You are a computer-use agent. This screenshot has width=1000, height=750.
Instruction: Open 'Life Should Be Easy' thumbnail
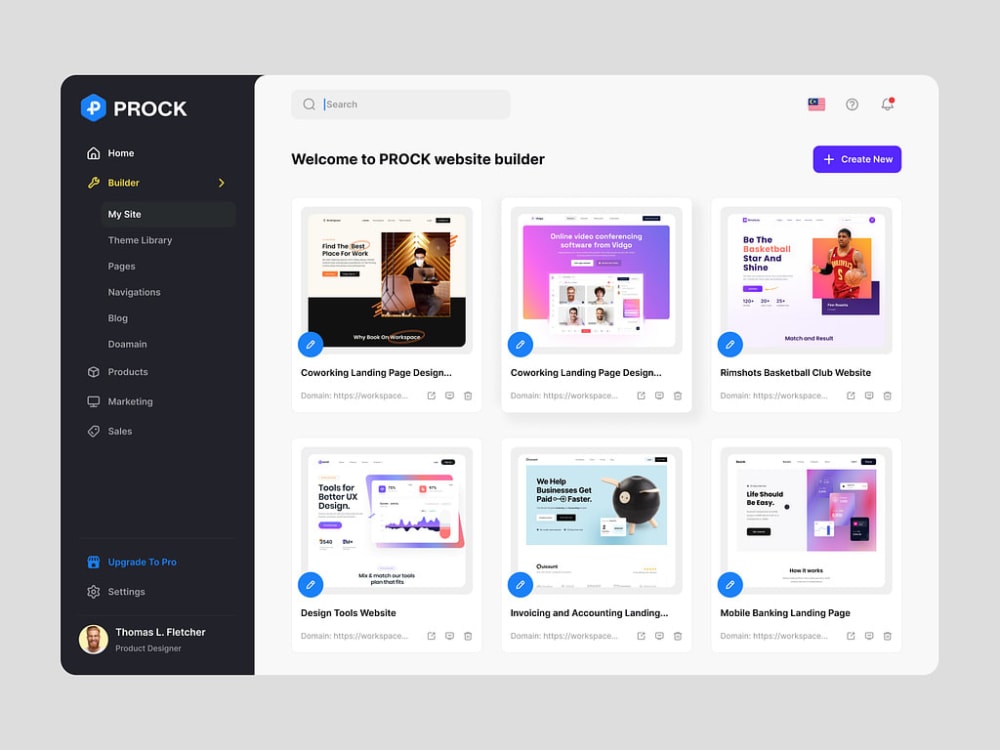(806, 520)
